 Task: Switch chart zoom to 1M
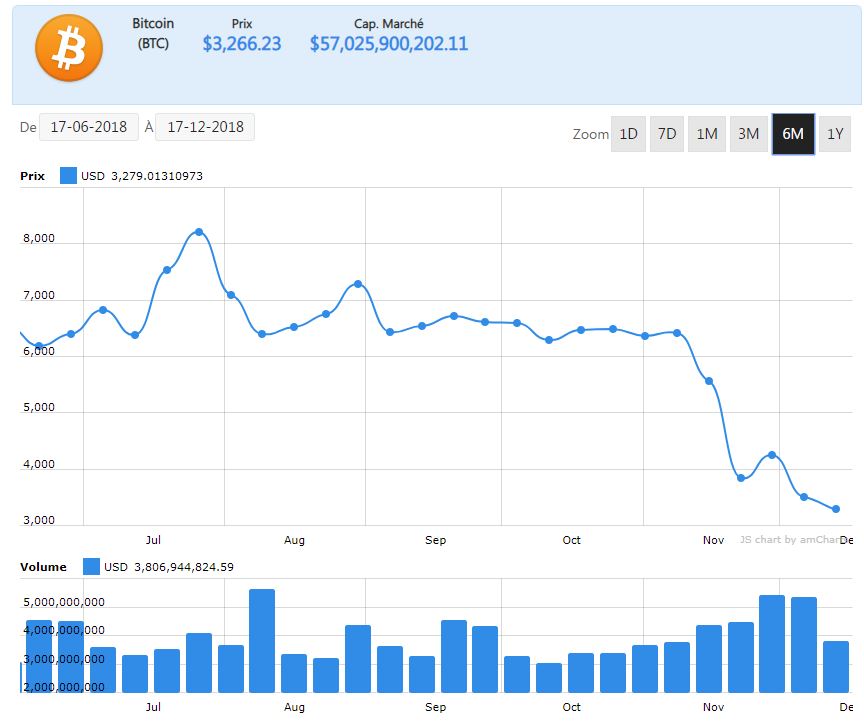pyautogui.click(x=707, y=134)
